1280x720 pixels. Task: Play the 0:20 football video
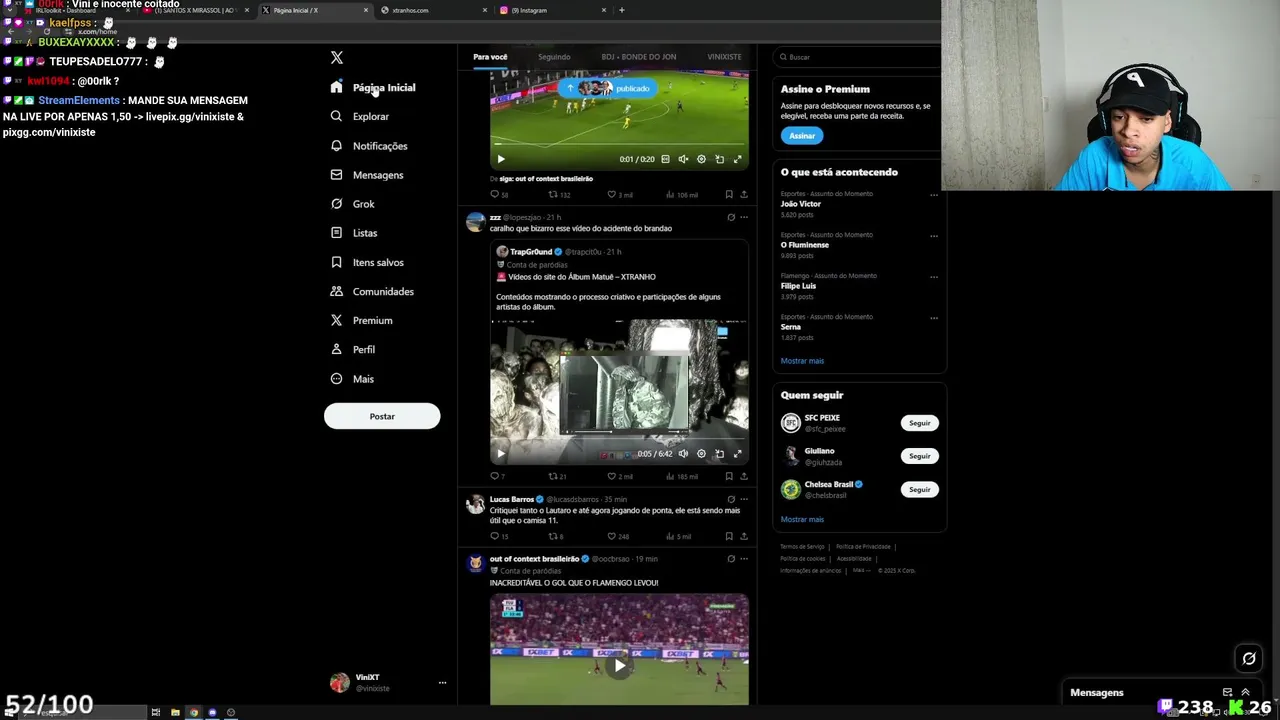point(501,159)
